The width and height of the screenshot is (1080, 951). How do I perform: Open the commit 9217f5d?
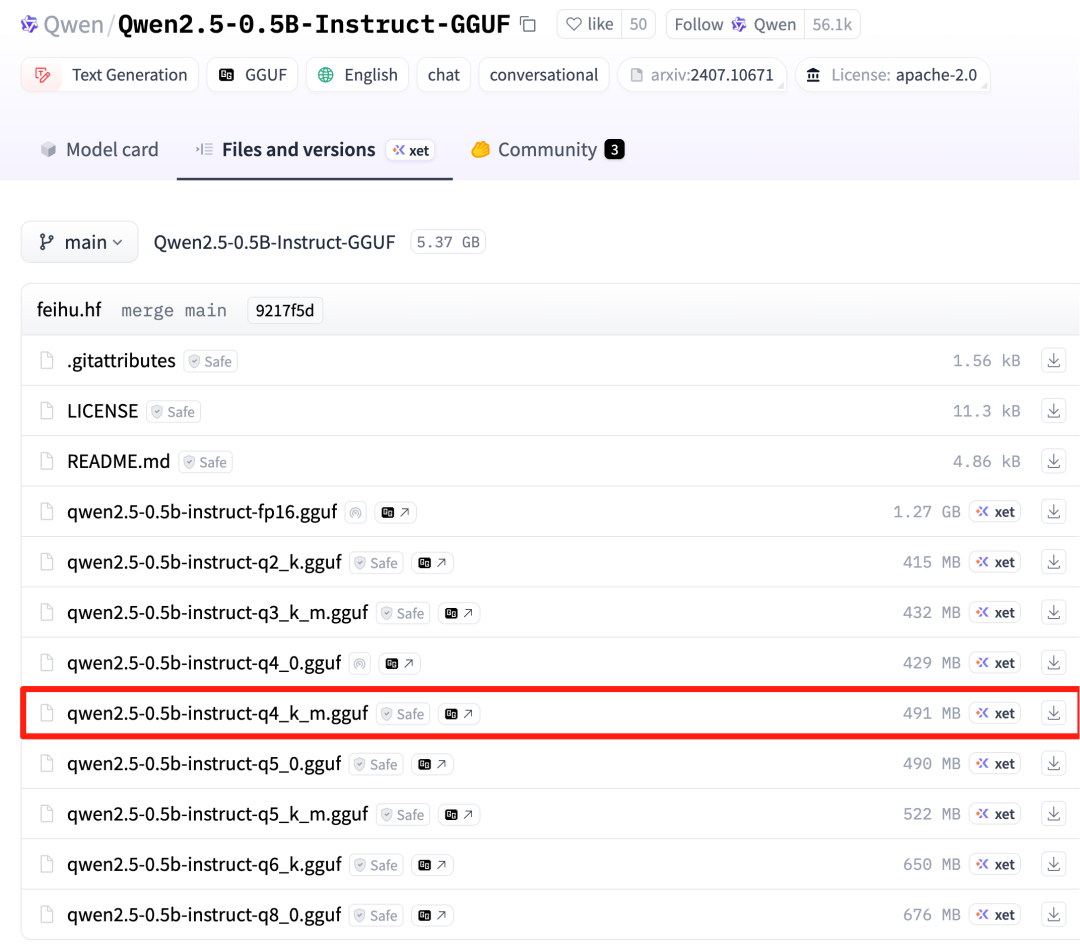pos(284,310)
